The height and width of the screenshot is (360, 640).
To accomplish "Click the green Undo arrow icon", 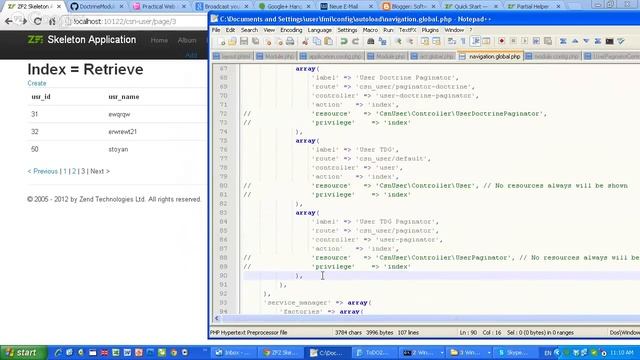I will 344,41.
